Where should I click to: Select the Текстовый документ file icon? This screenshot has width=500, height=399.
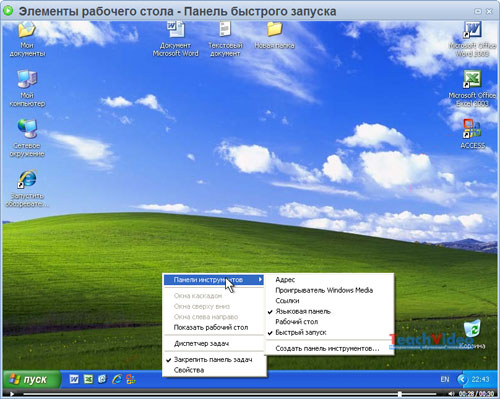[225, 38]
